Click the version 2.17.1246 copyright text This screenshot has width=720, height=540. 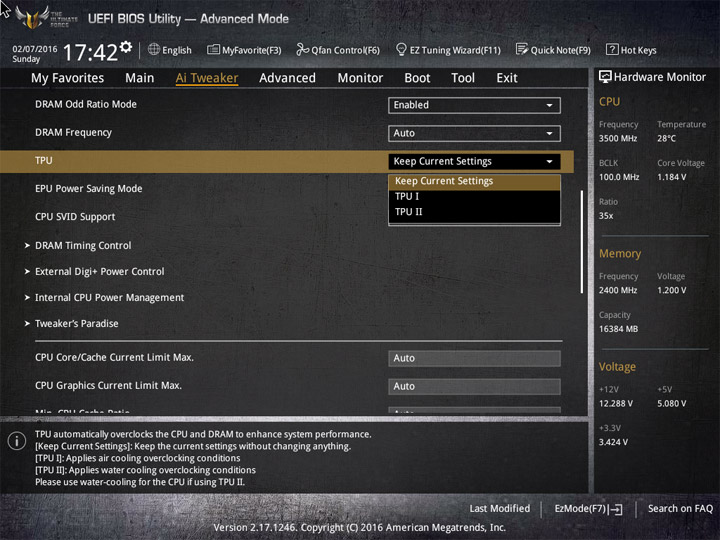(360, 528)
